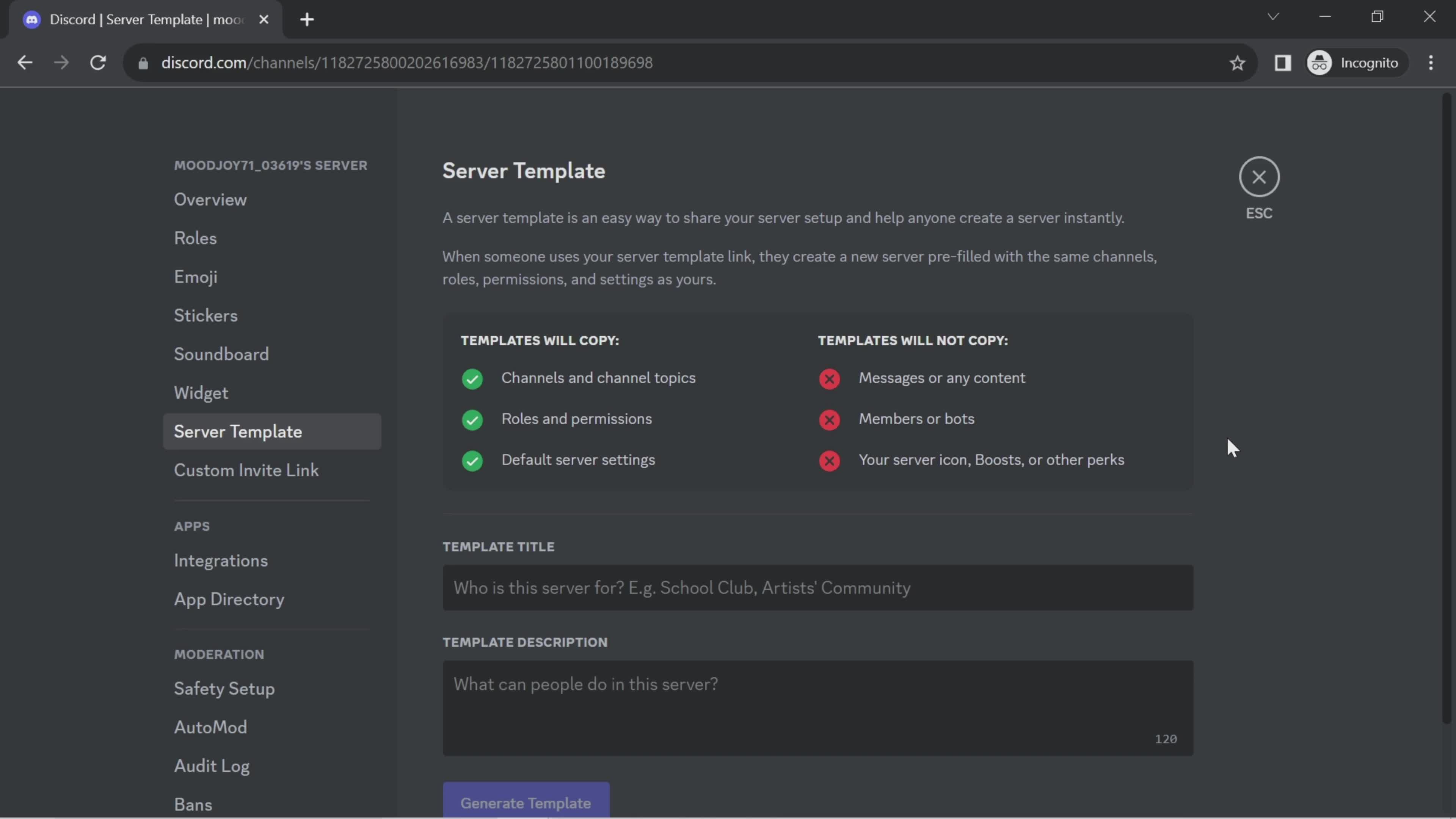Screen dimensions: 1456x819
Task: Open Audit Log settings page
Action: tap(211, 766)
